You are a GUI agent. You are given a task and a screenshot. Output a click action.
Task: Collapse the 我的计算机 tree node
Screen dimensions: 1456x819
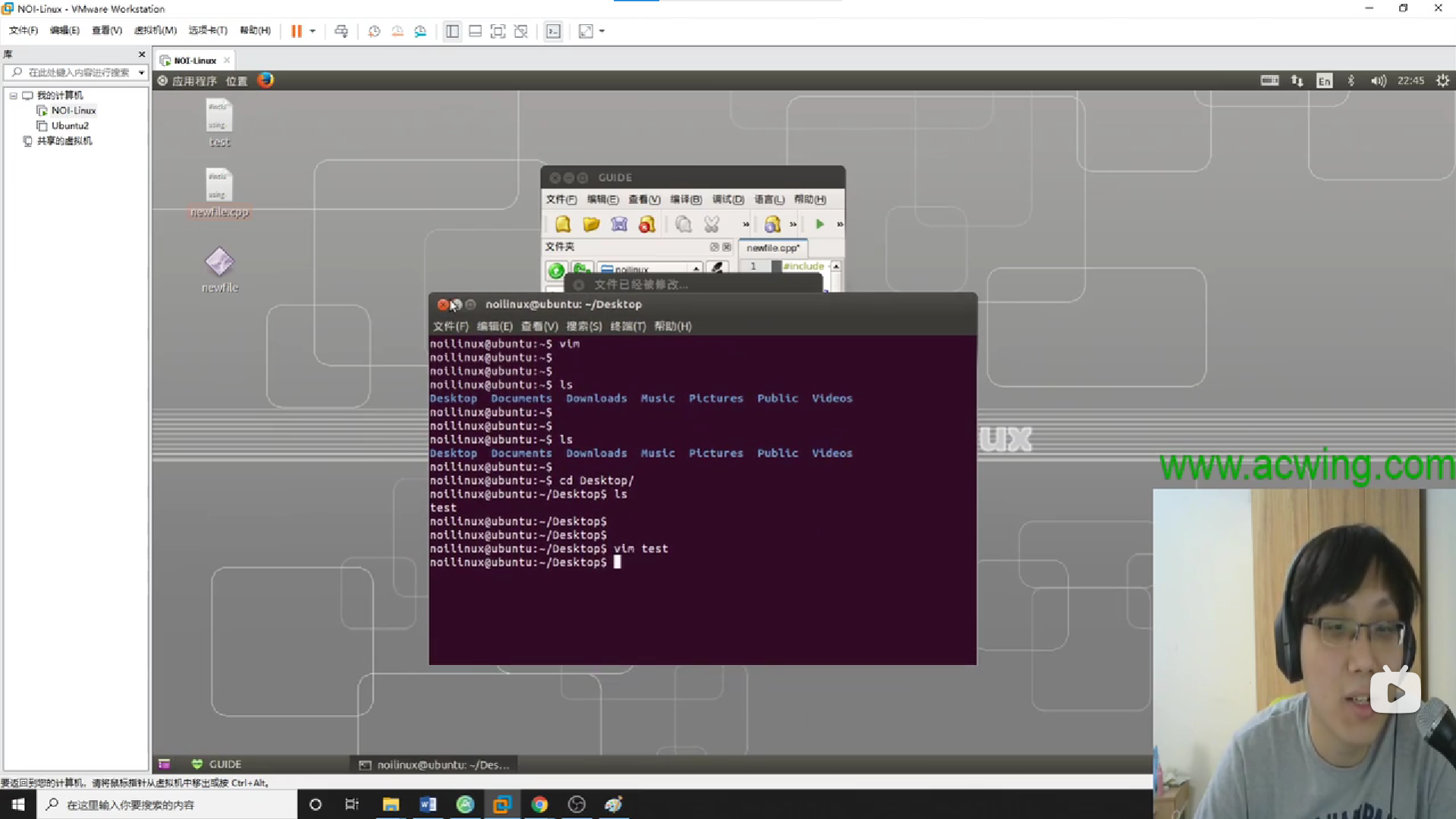[x=13, y=96]
